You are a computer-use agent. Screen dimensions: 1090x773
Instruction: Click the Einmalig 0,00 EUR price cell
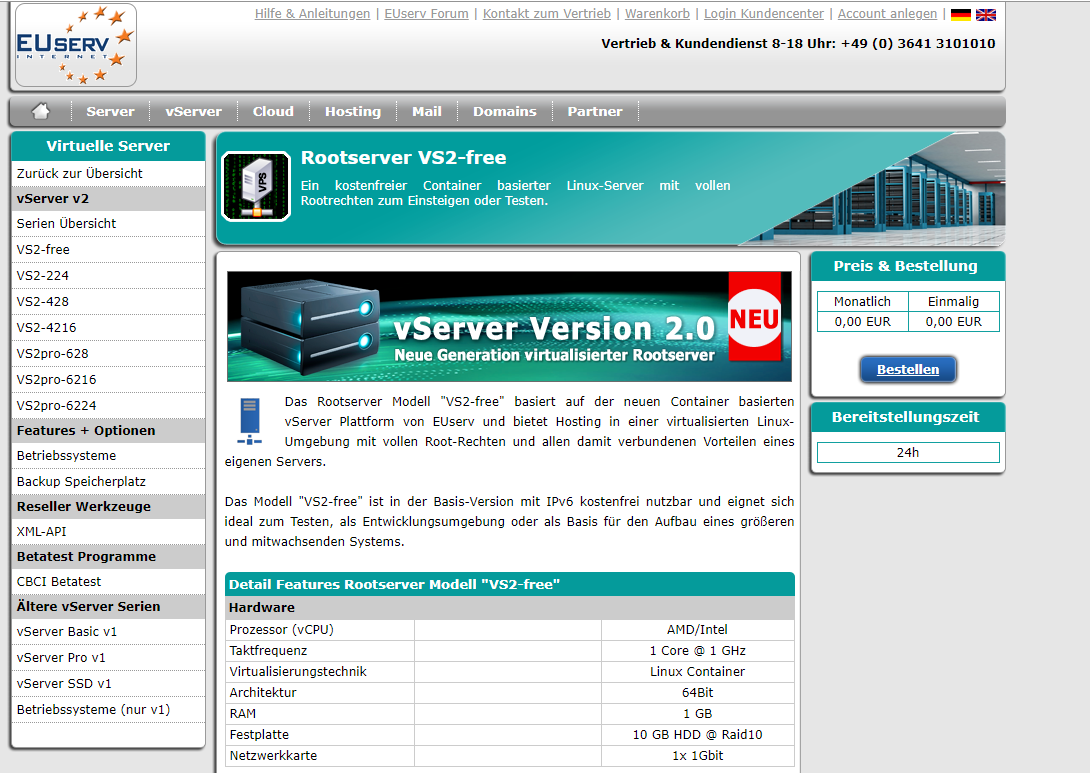[x=954, y=322]
